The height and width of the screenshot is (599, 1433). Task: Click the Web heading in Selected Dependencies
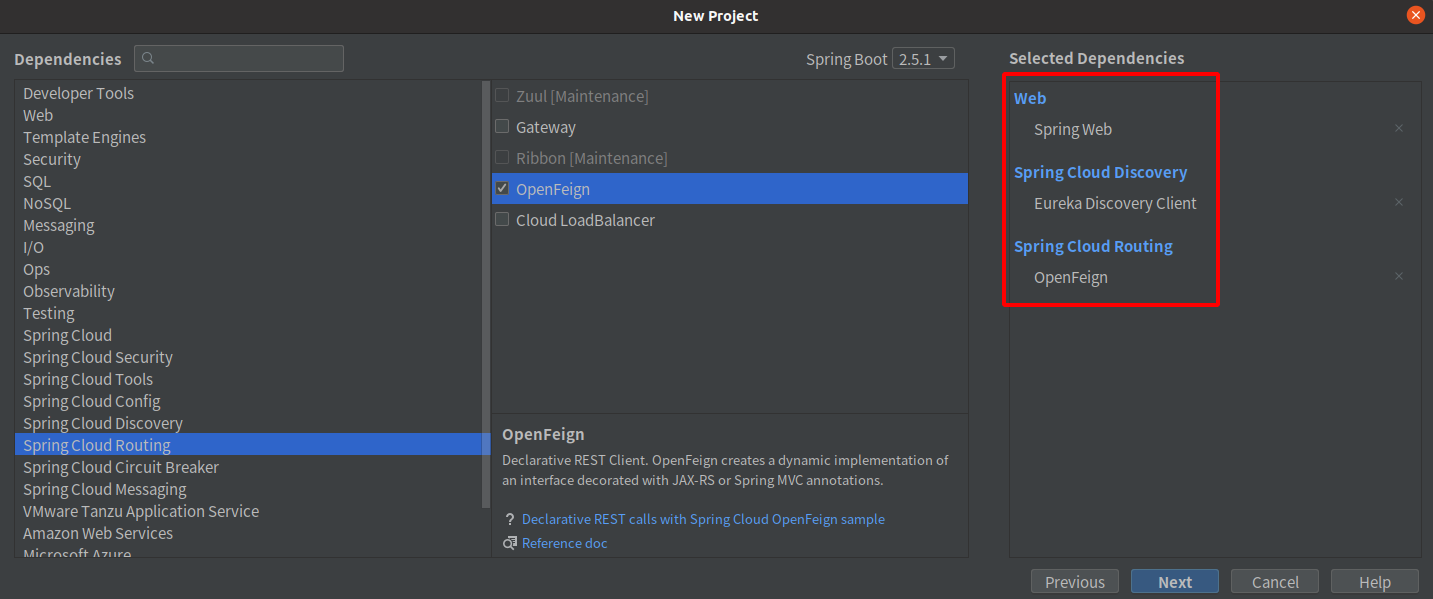[x=1030, y=98]
